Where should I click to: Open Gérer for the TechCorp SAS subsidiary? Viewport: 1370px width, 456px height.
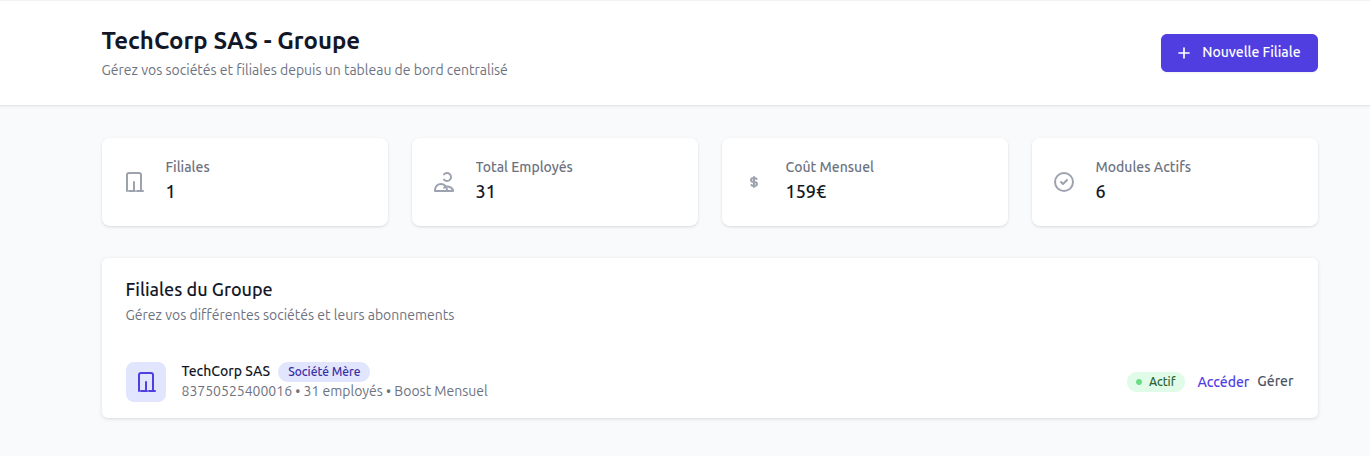coord(1275,381)
